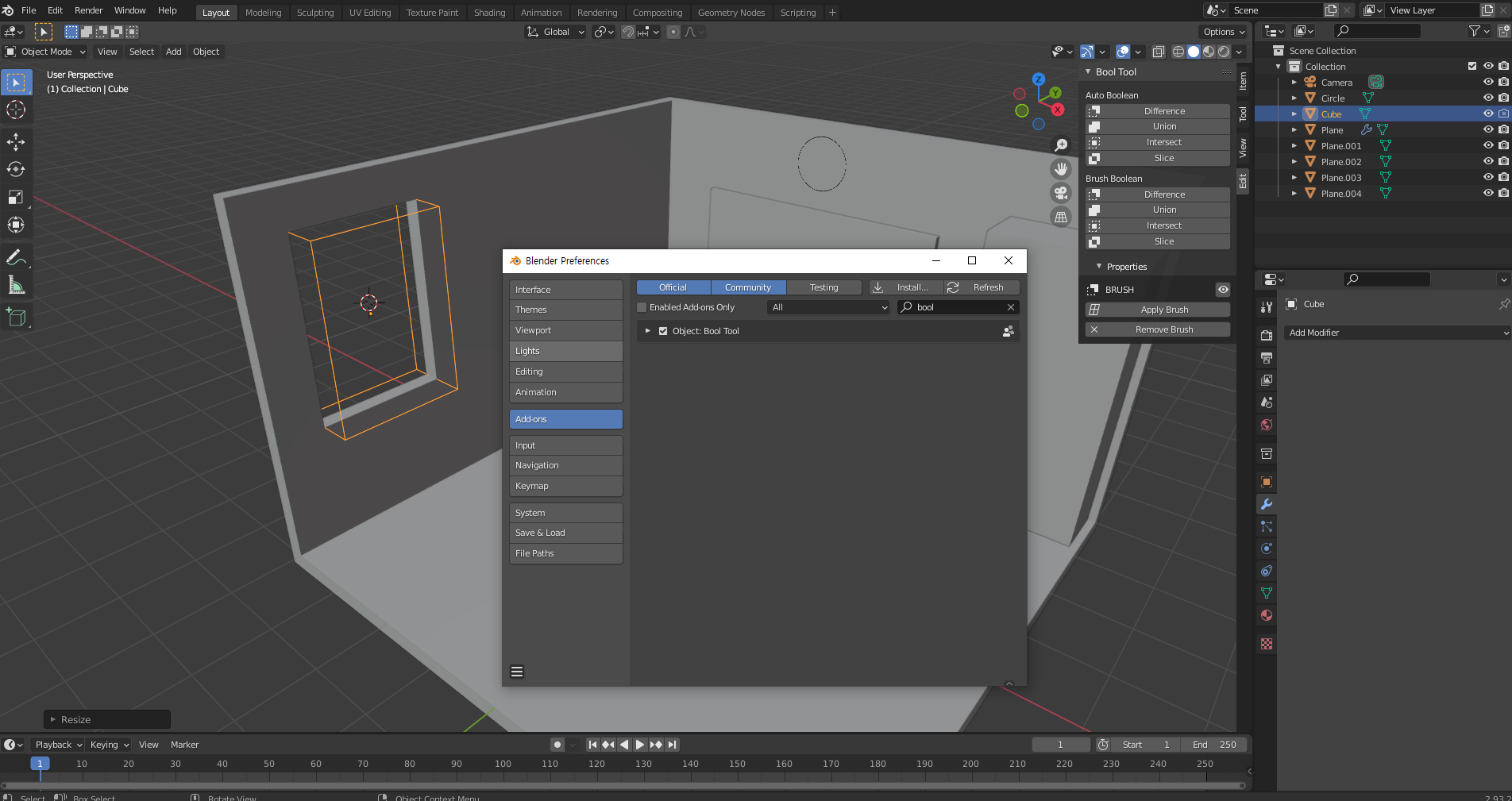Image resolution: width=1512 pixels, height=801 pixels.
Task: Click the Install... add-on button
Action: click(x=905, y=287)
